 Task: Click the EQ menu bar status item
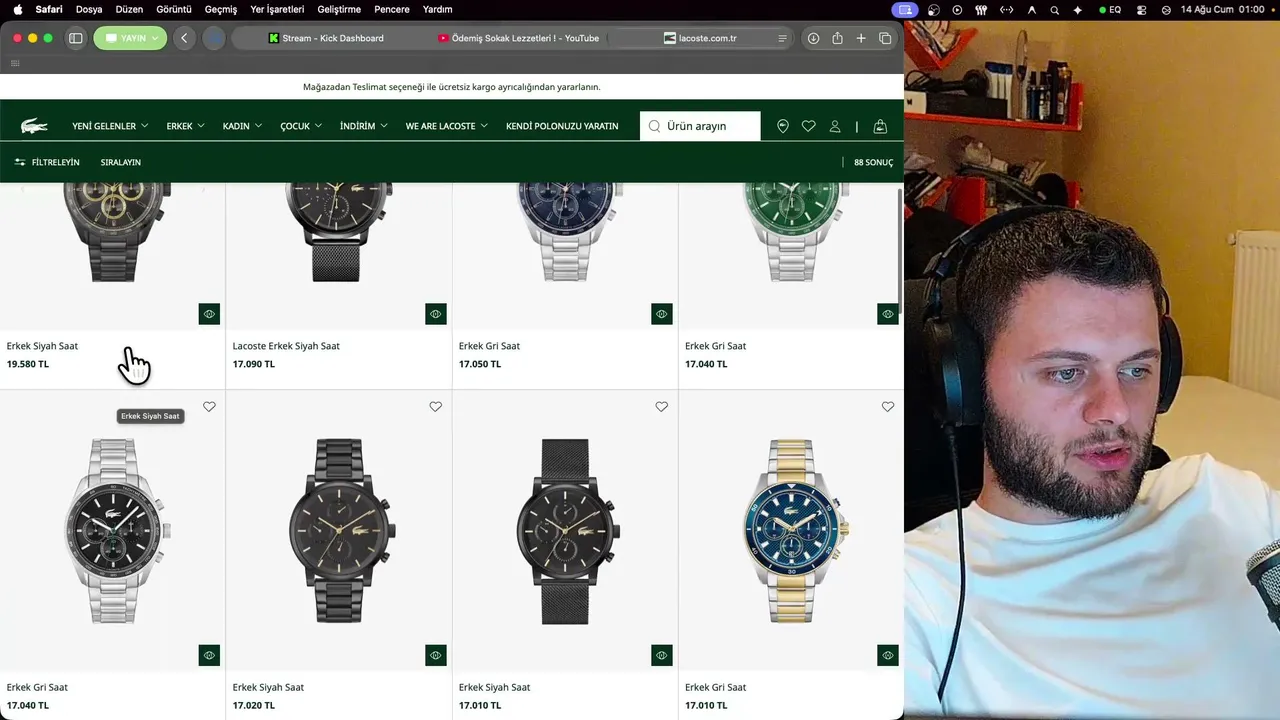click(x=1110, y=9)
